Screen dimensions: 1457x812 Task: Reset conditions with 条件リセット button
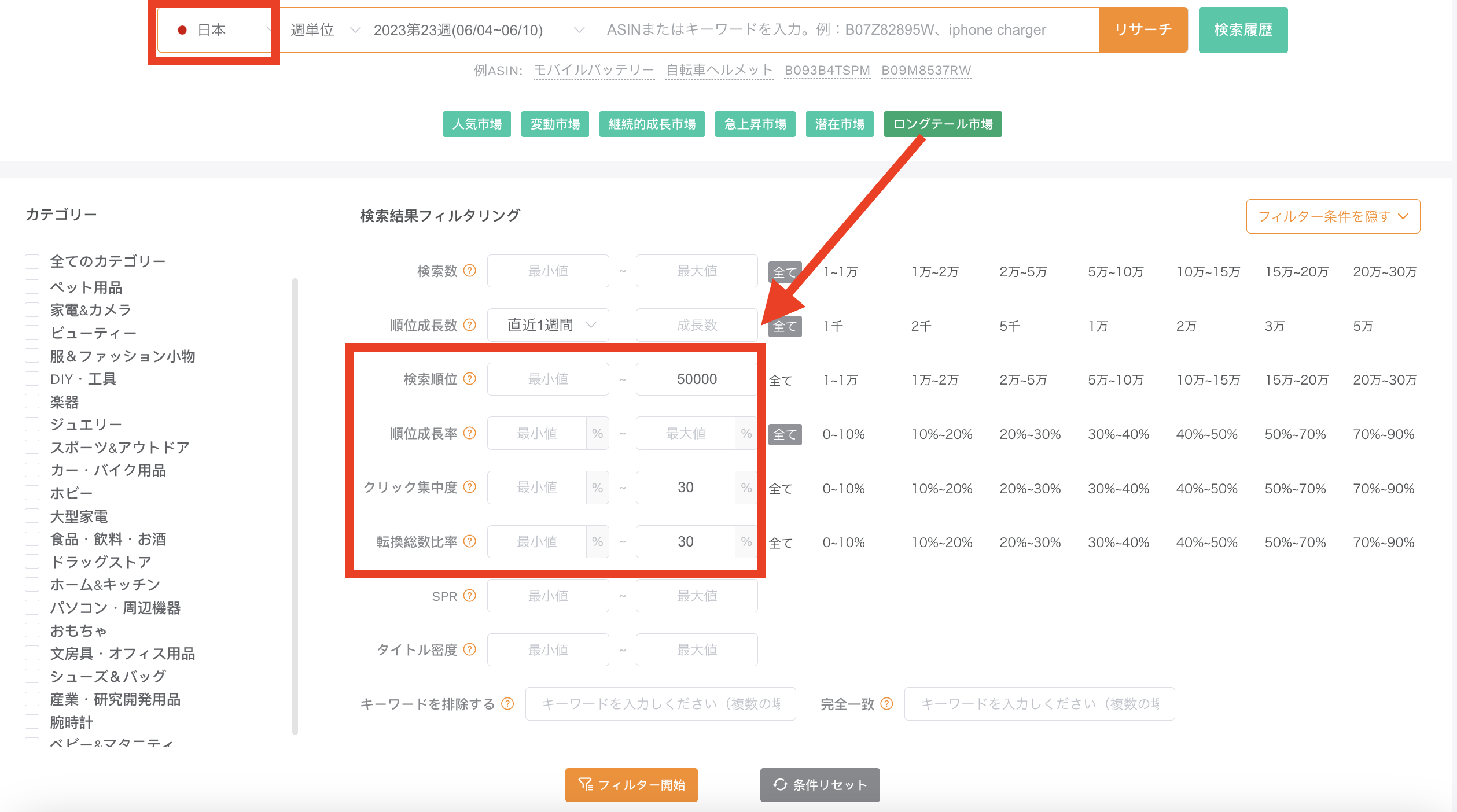(x=820, y=785)
